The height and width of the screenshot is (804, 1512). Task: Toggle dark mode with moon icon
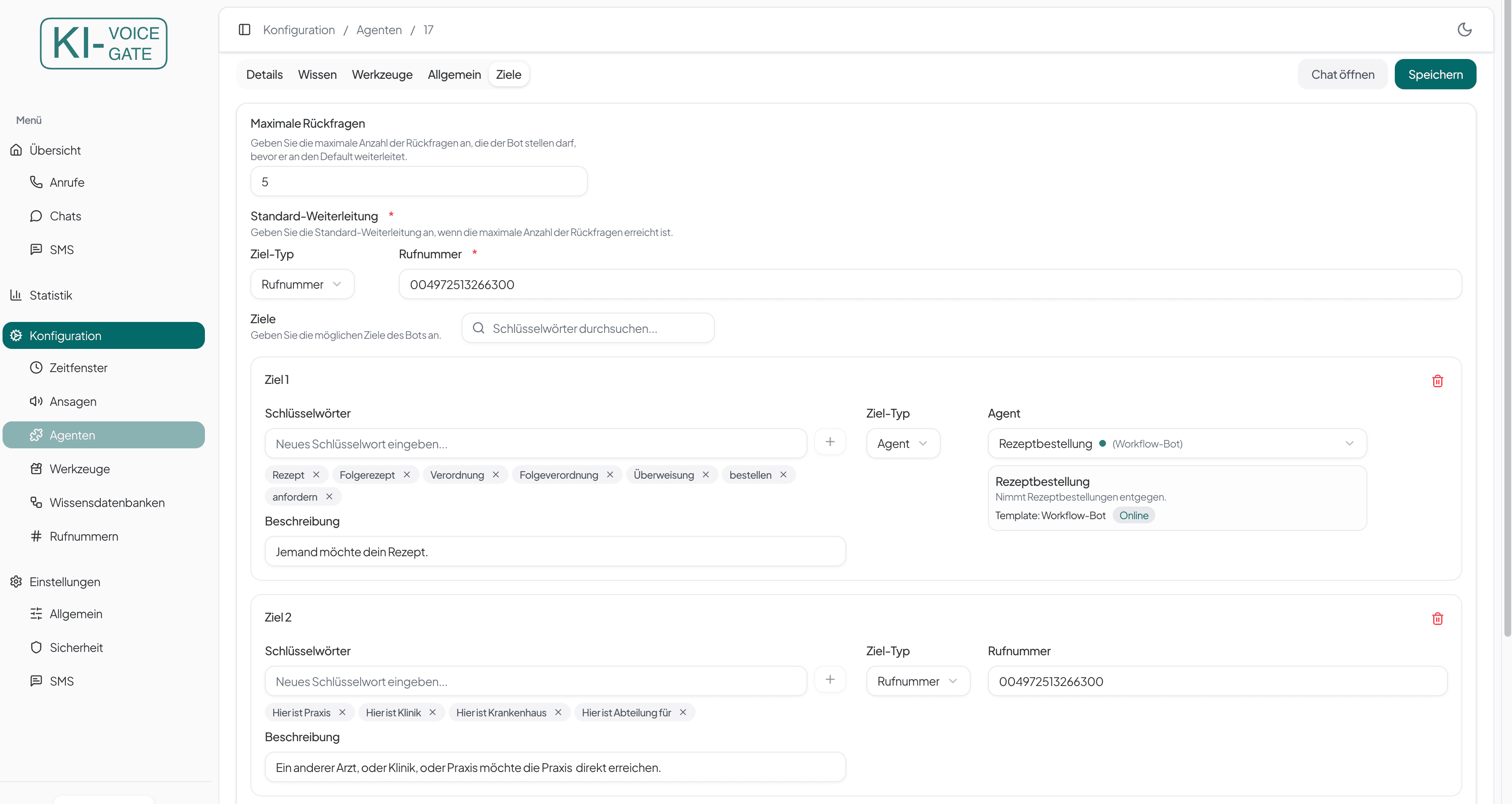click(x=1464, y=29)
